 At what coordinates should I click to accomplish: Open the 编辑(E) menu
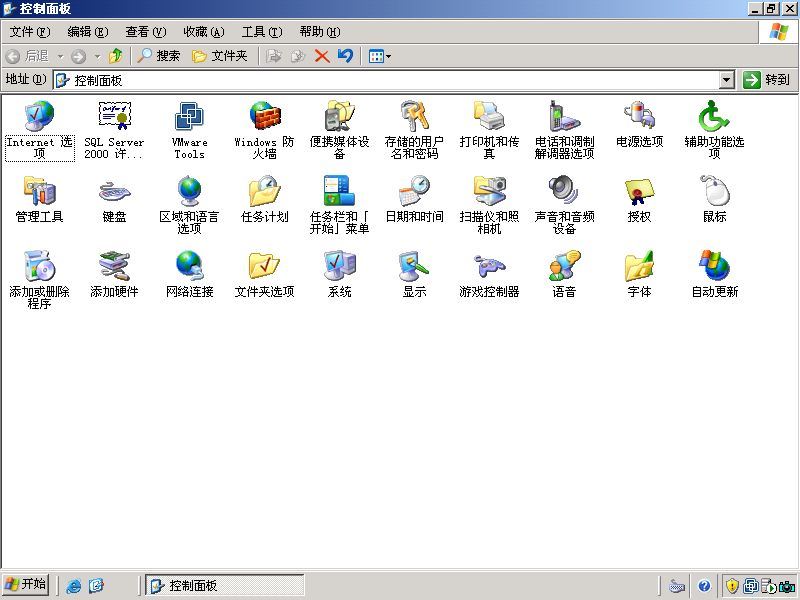pyautogui.click(x=88, y=32)
